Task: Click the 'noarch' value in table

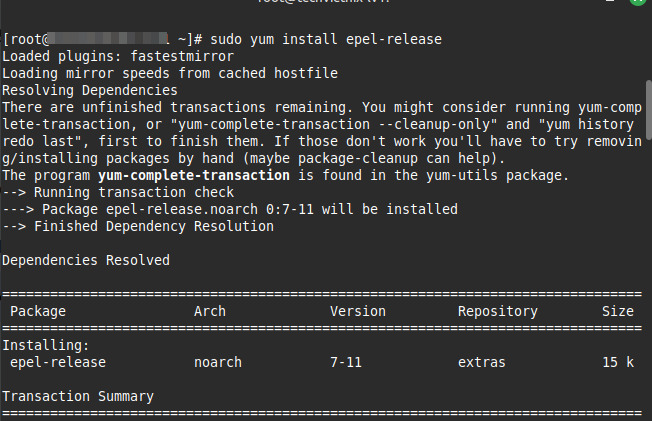Action: coord(218,363)
